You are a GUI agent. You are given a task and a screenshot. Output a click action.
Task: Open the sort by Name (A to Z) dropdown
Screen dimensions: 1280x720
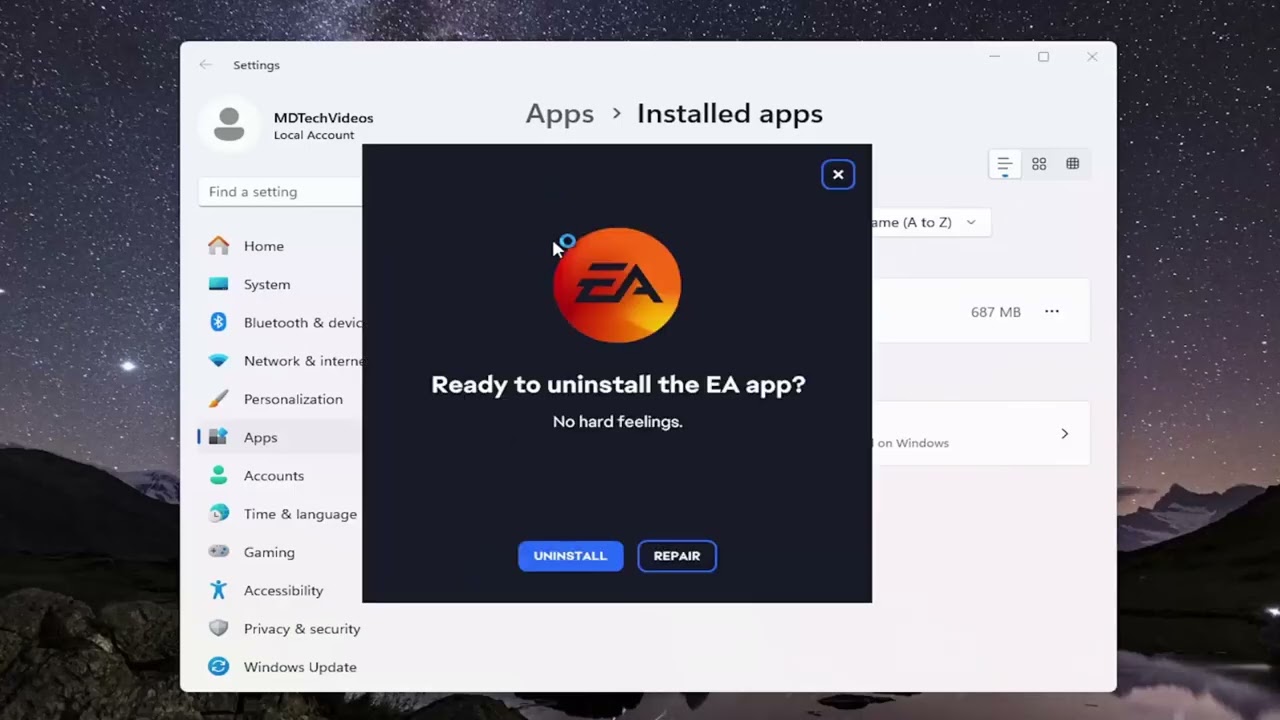click(931, 222)
